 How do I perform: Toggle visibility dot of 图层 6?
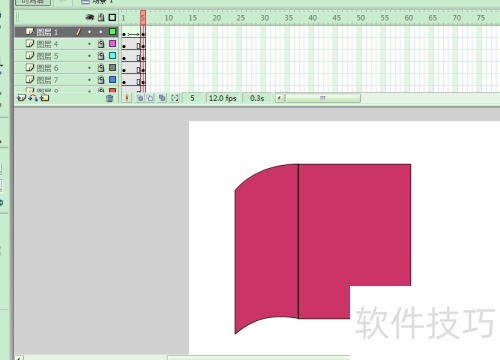[89, 68]
